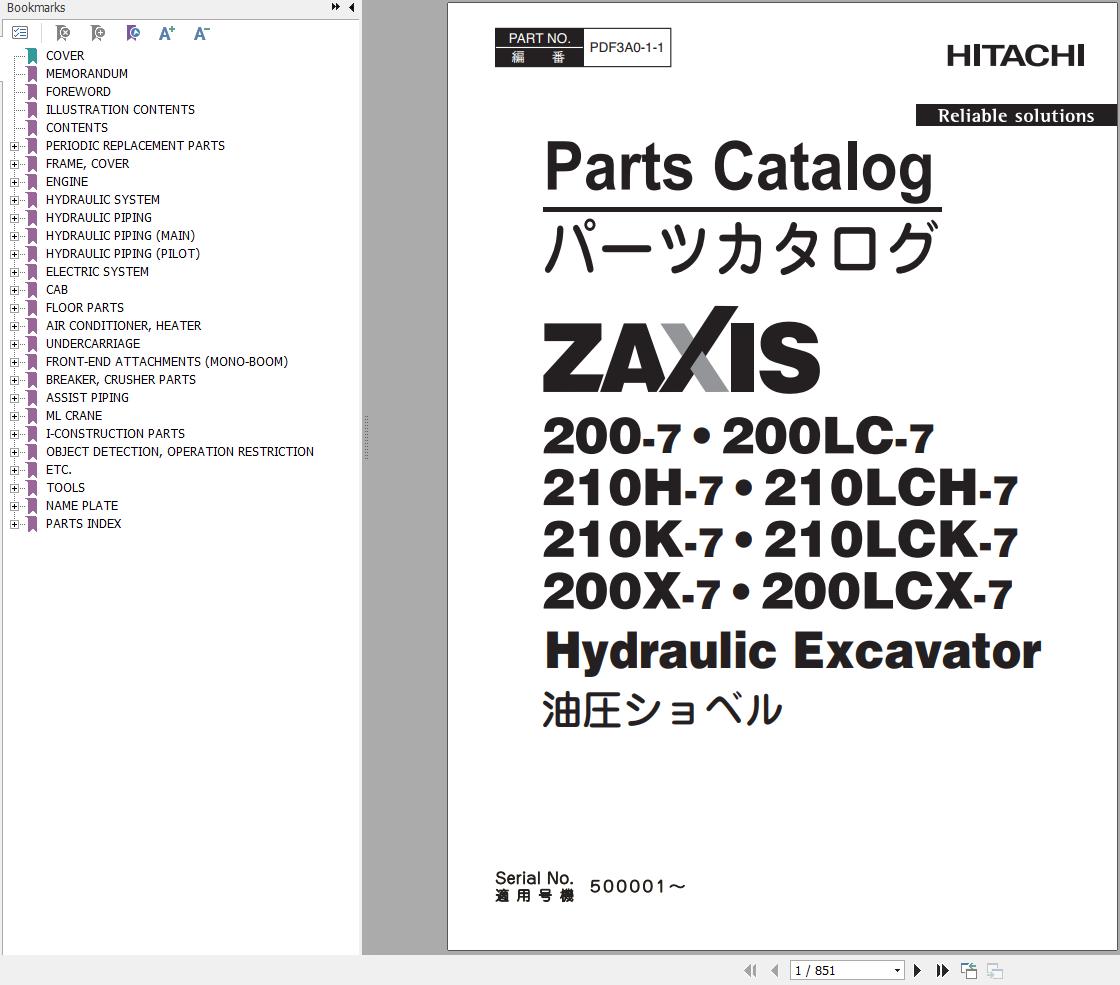This screenshot has height=985, width=1120.
Task: Click the Add Bookmark icon
Action: click(97, 33)
